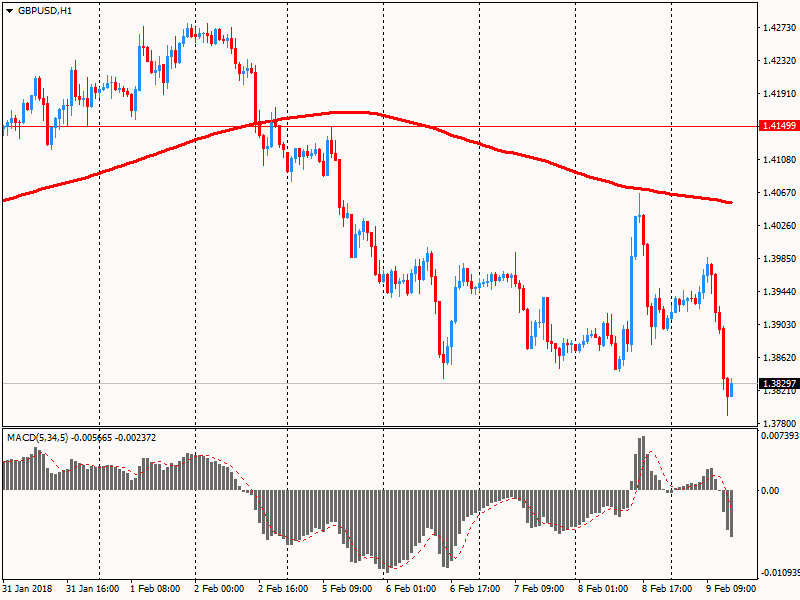Click the MACD scale value -0.010939
800x600 pixels.
click(x=780, y=573)
